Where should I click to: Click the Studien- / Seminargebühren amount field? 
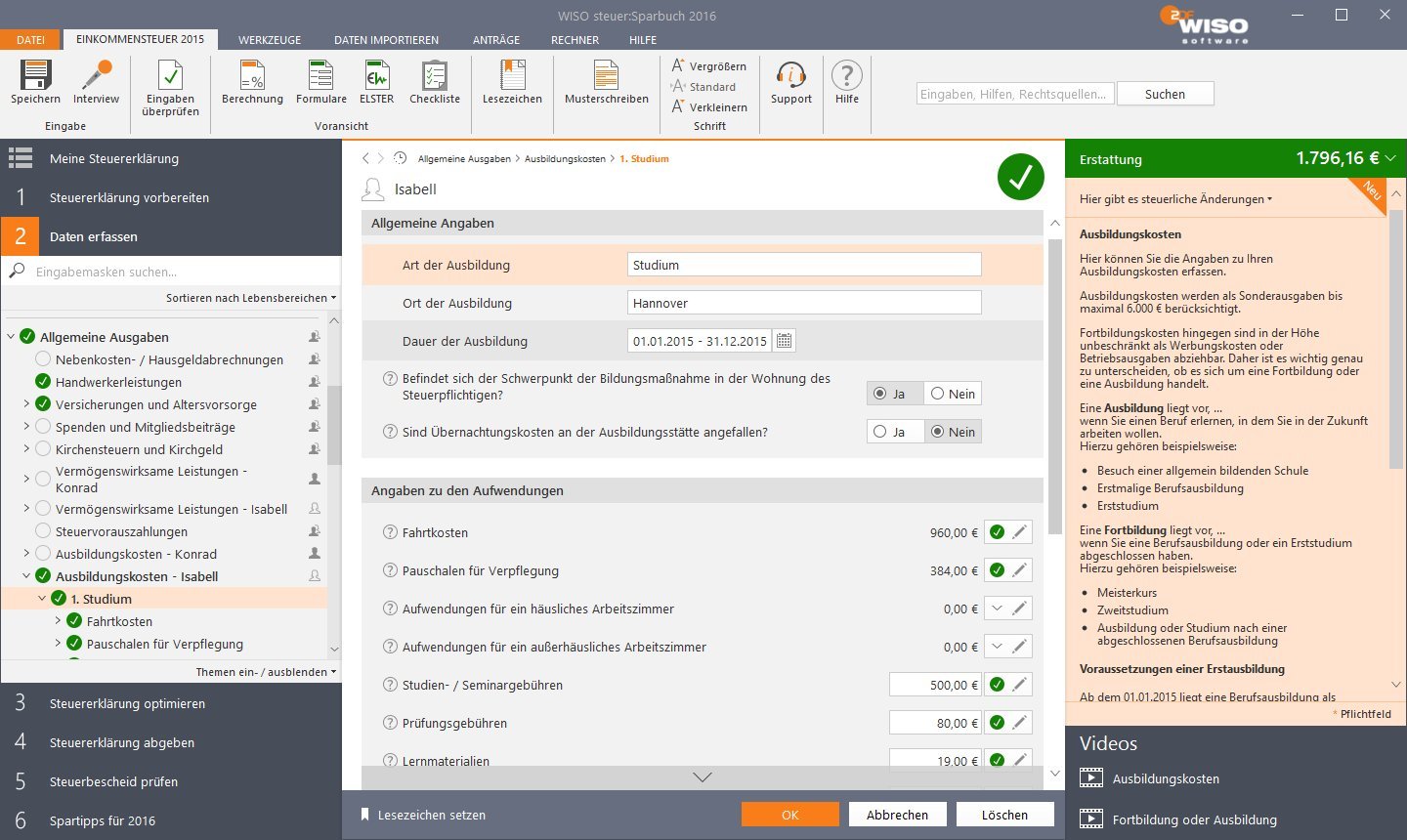(935, 685)
